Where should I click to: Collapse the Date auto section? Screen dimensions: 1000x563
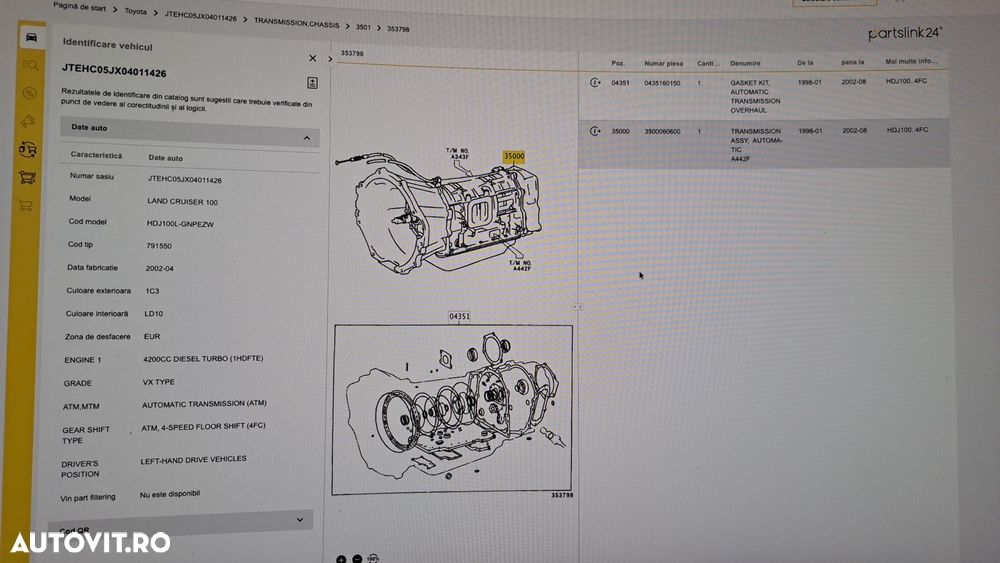307,138
